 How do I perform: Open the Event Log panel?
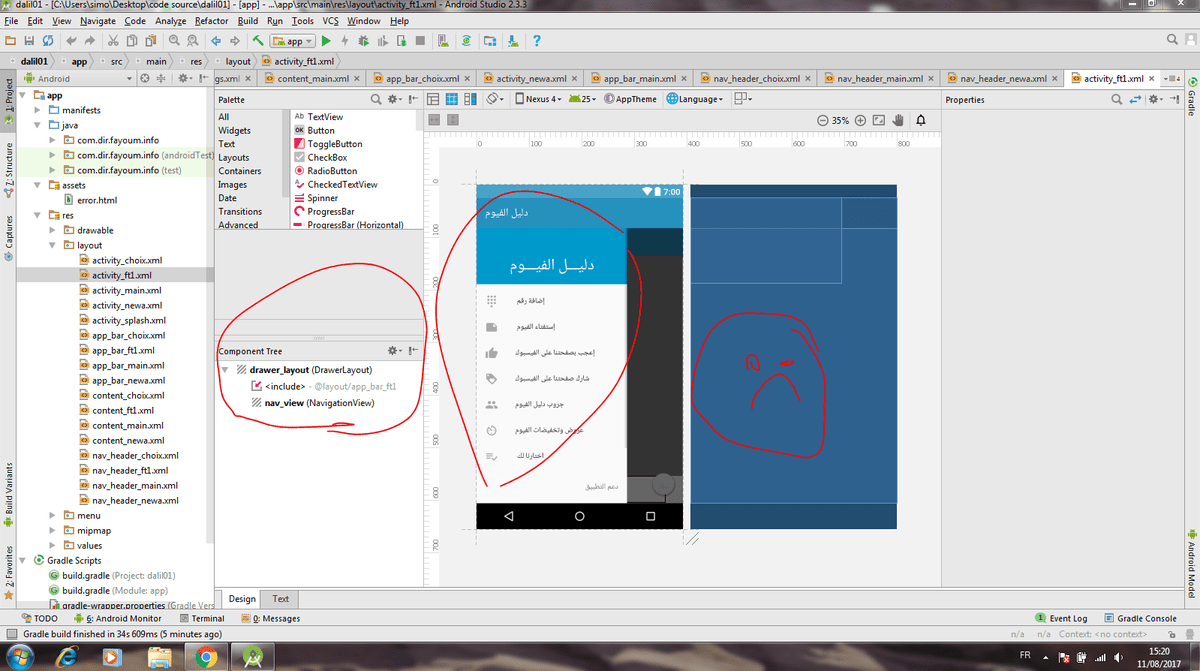pyautogui.click(x=1067, y=618)
